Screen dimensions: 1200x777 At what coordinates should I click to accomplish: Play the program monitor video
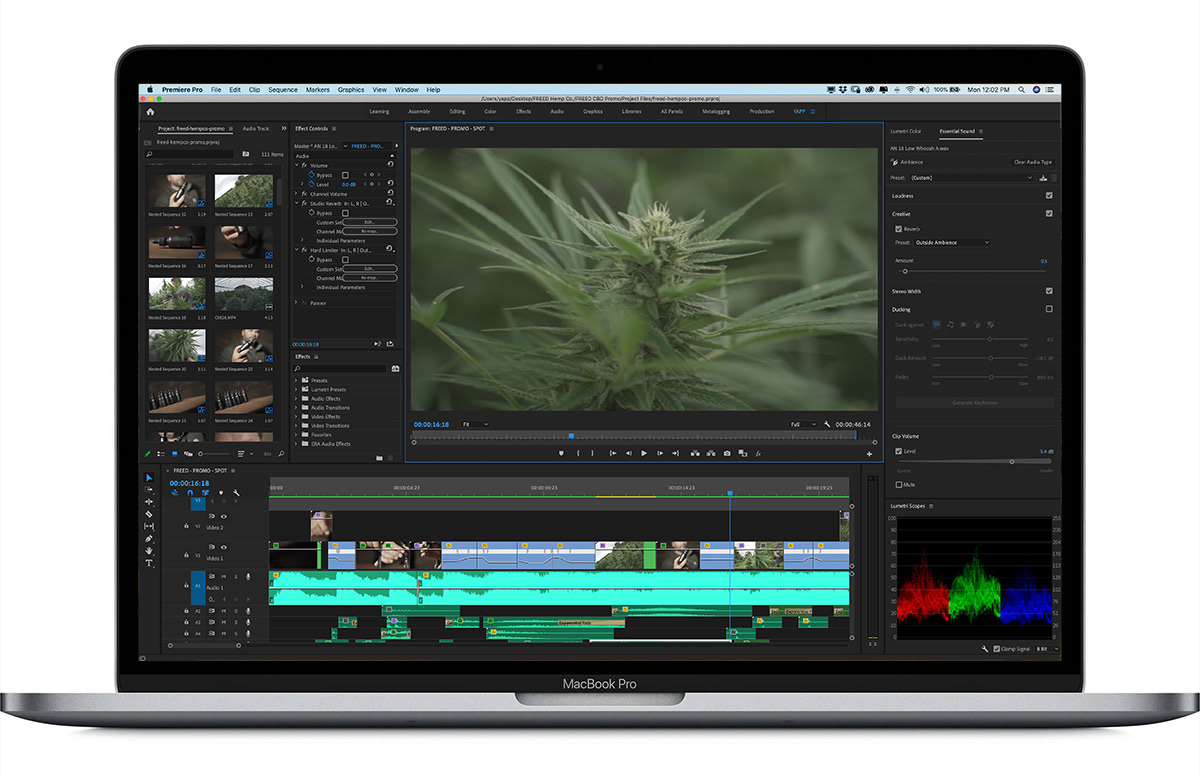pyautogui.click(x=644, y=453)
